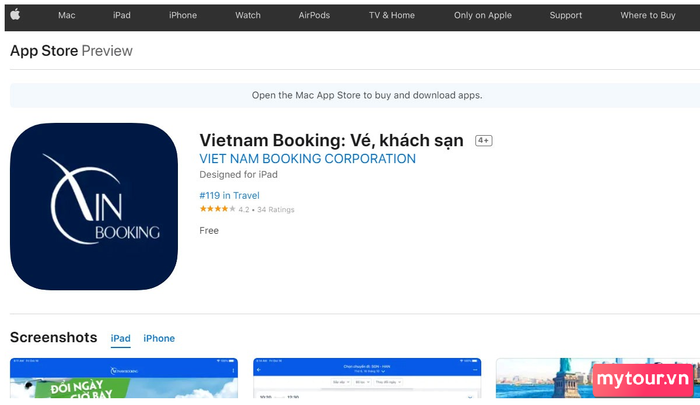Click the 'Screenshots' section heading
The height and width of the screenshot is (405, 700).
(x=54, y=337)
